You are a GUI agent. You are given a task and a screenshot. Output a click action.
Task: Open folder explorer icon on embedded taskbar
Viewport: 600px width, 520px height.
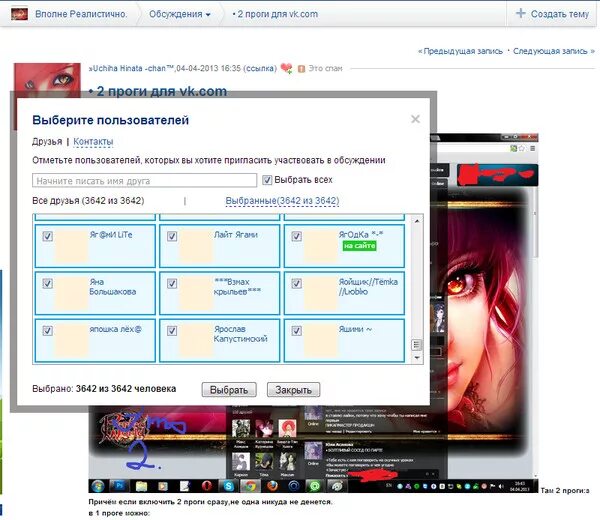[x=141, y=486]
